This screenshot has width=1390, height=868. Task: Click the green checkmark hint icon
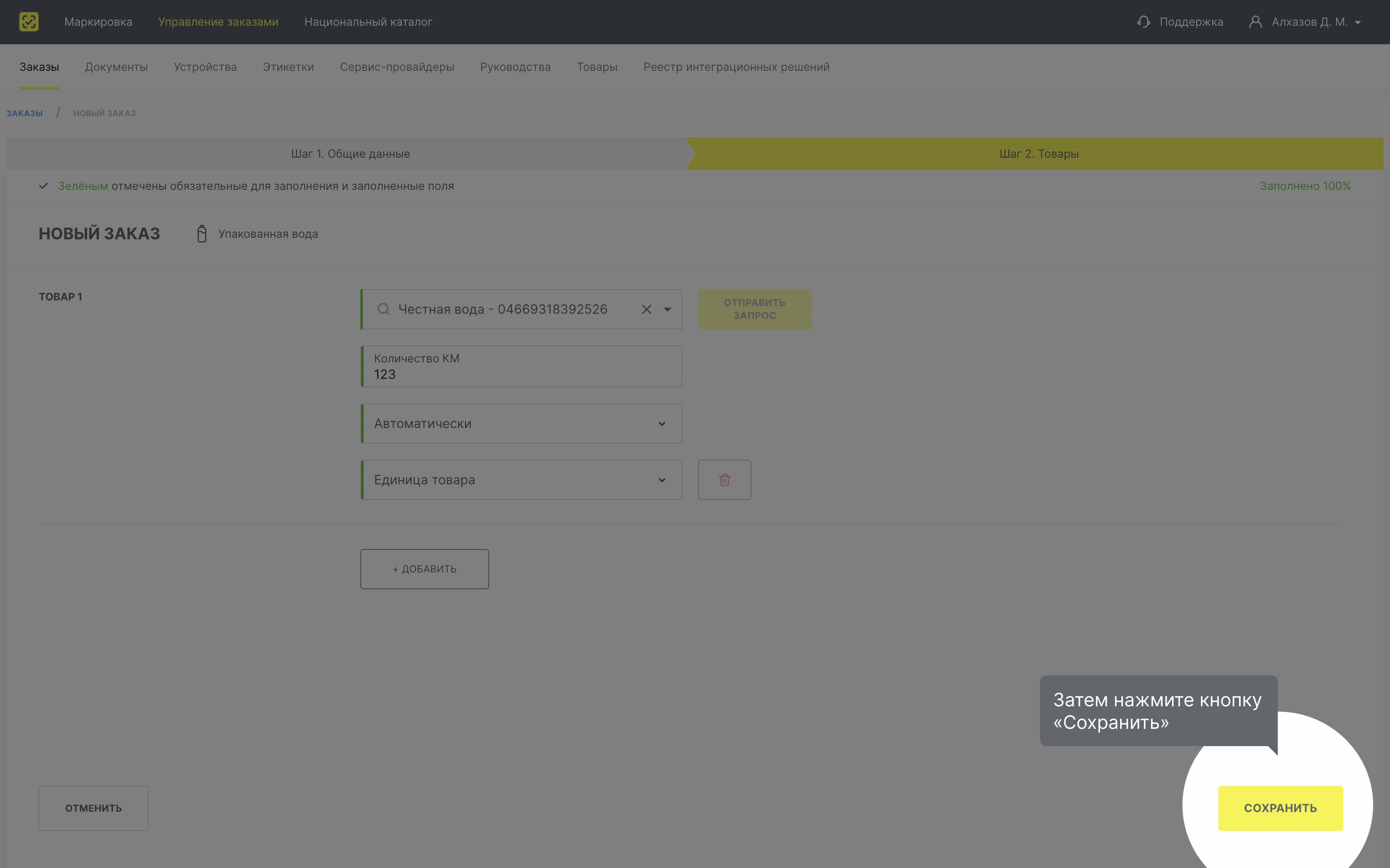43,186
